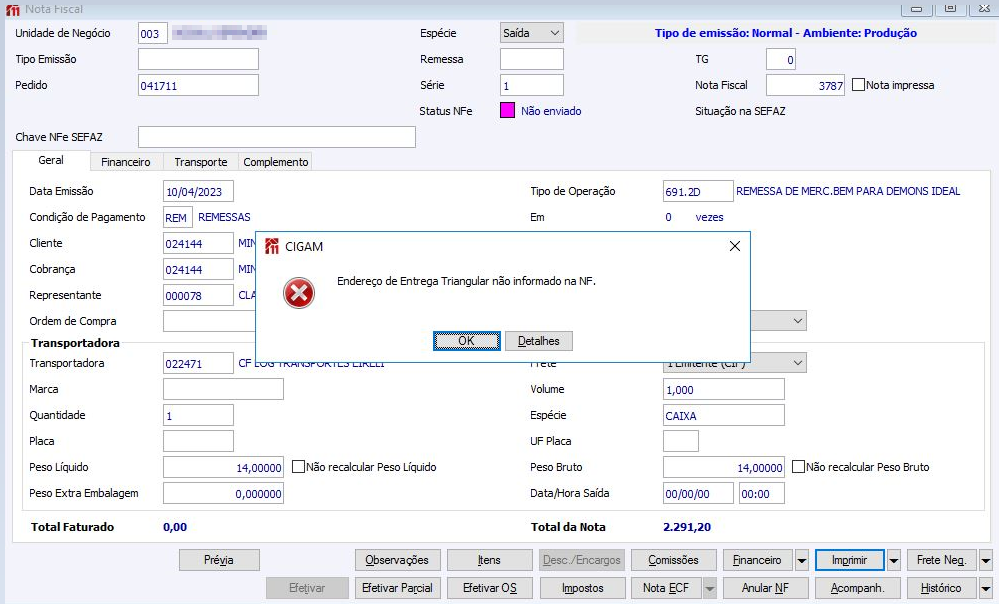The width and height of the screenshot is (999, 604).
Task: Focus the Chave NFe SEFAZ field
Action: (x=277, y=137)
